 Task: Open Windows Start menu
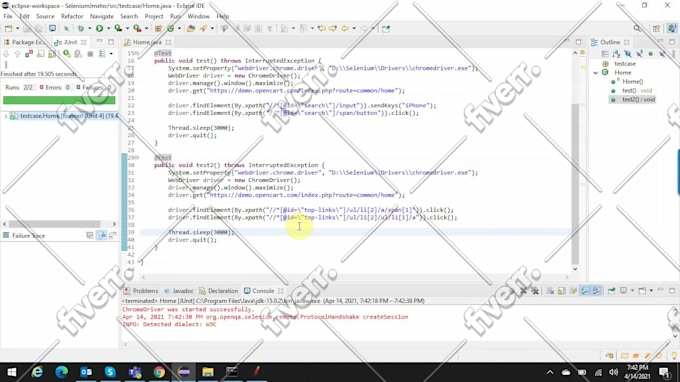click(x=12, y=372)
